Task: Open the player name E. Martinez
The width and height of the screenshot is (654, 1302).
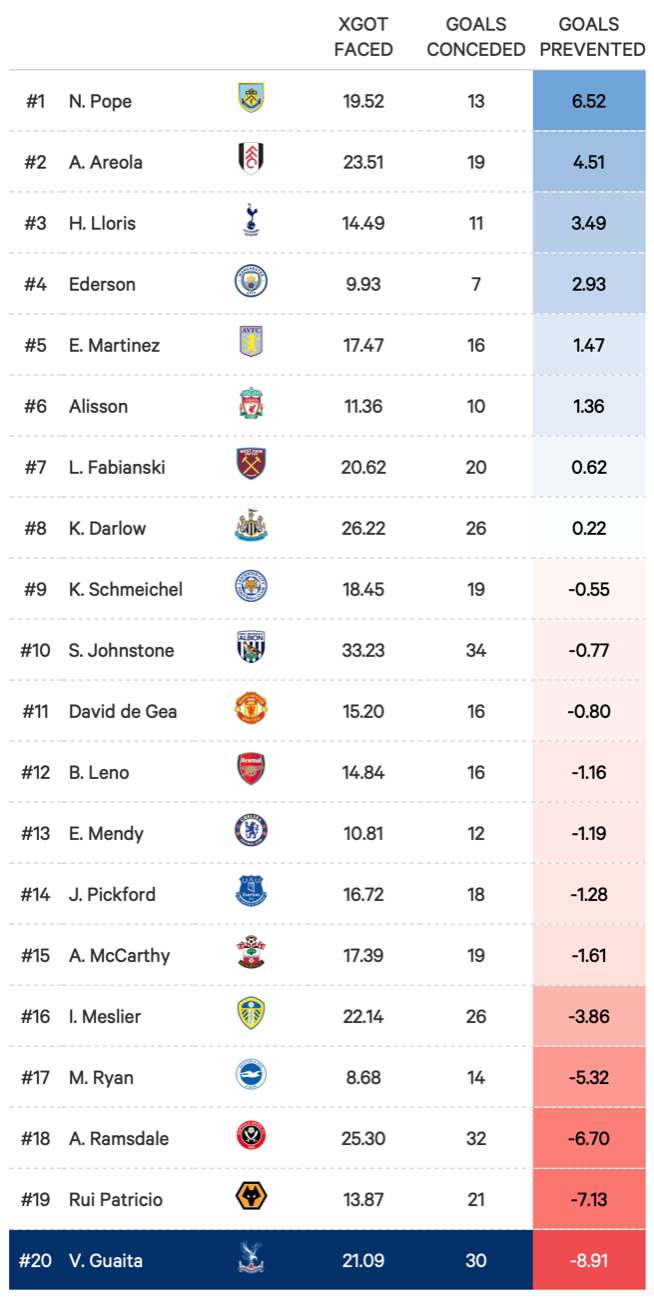Action: pos(114,345)
